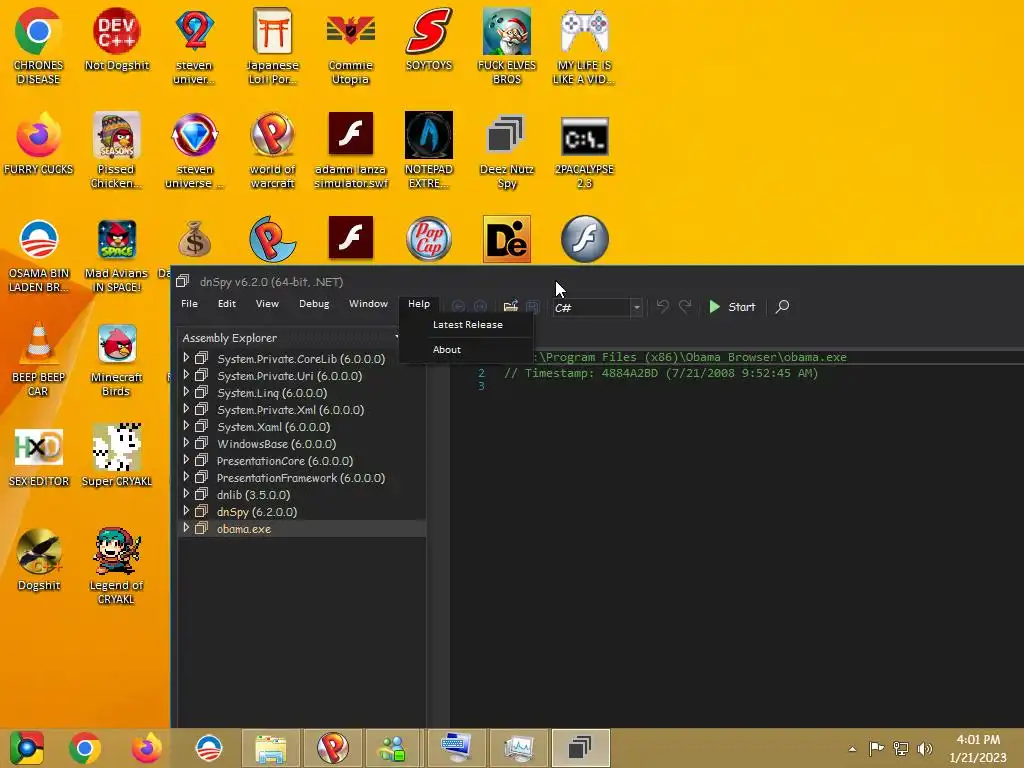Viewport: 1024px width, 768px height.
Task: Expand dnSpy (6.2.0.0) assembly node
Action: coord(186,511)
